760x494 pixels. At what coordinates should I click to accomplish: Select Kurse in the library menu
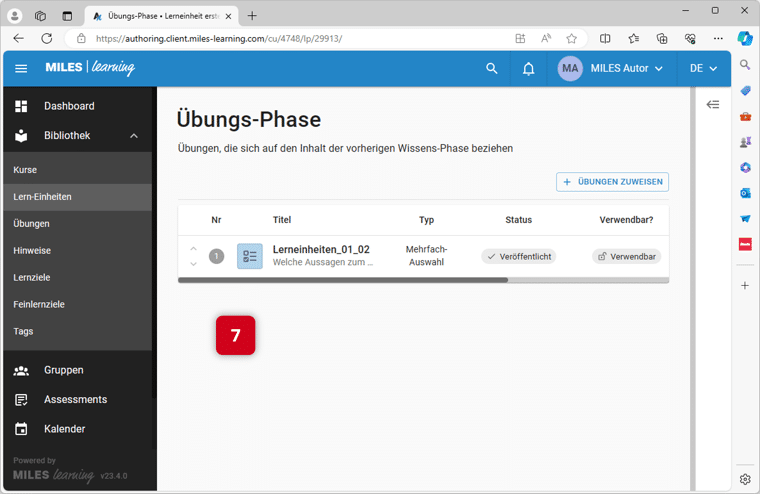click(25, 170)
